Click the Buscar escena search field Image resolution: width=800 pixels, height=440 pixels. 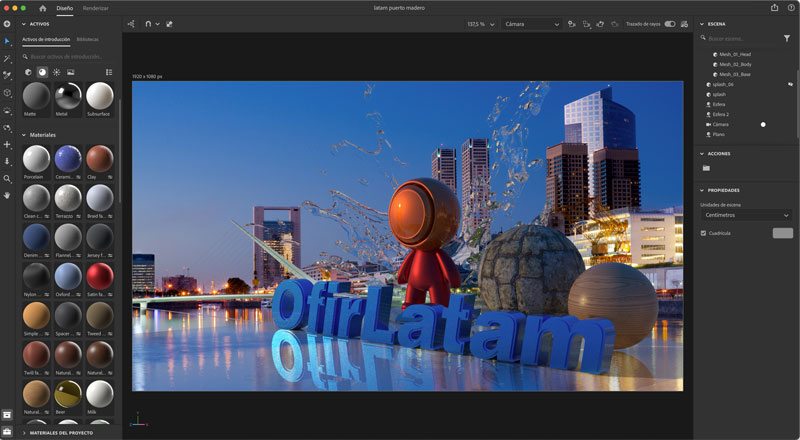tap(740, 38)
